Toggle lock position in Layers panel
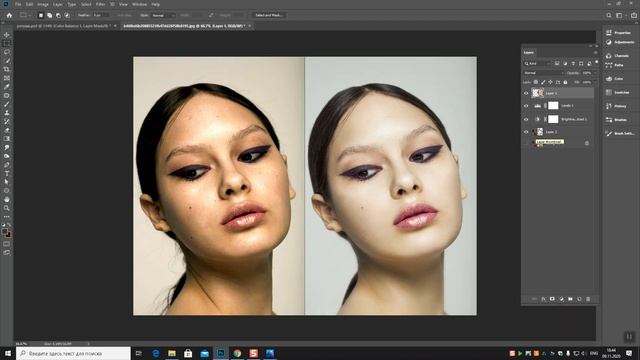Image resolution: width=640 pixels, height=360 pixels. pos(550,82)
